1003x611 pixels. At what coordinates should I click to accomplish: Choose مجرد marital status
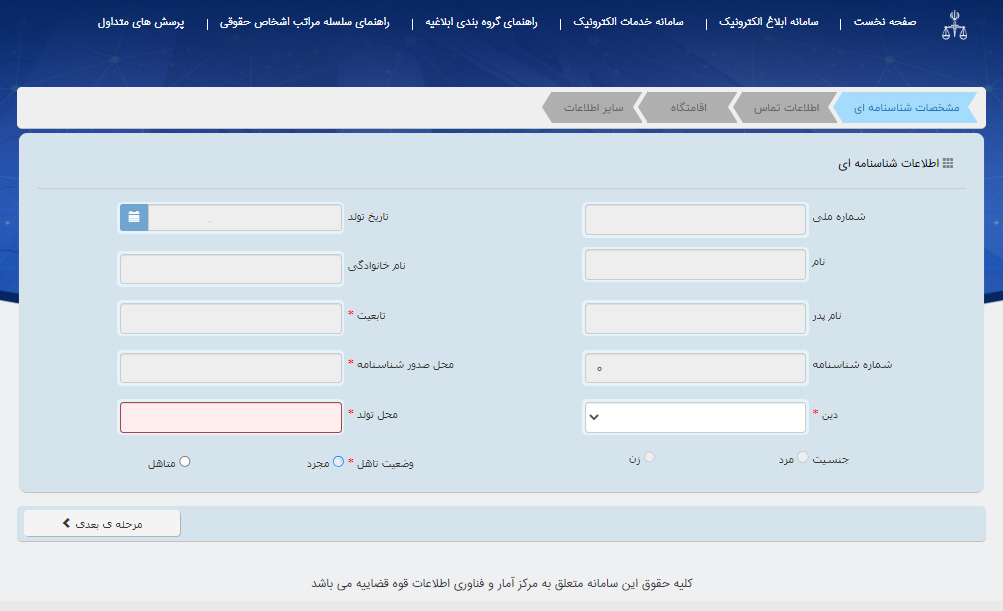coord(338,461)
